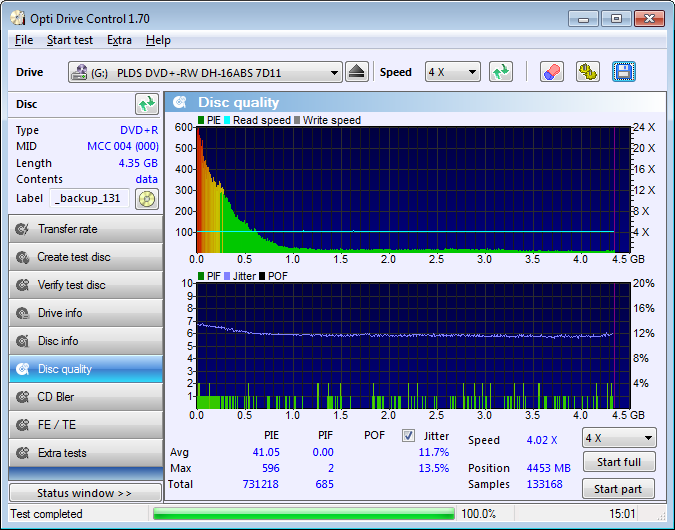Click the Length value 4.35 GB
The width and height of the screenshot is (675, 530).
[x=138, y=163]
